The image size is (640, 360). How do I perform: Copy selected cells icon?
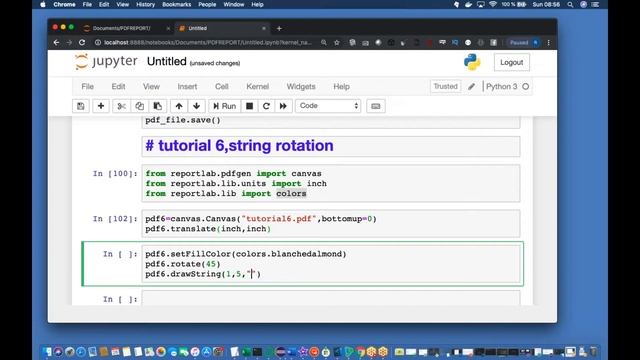coord(139,106)
